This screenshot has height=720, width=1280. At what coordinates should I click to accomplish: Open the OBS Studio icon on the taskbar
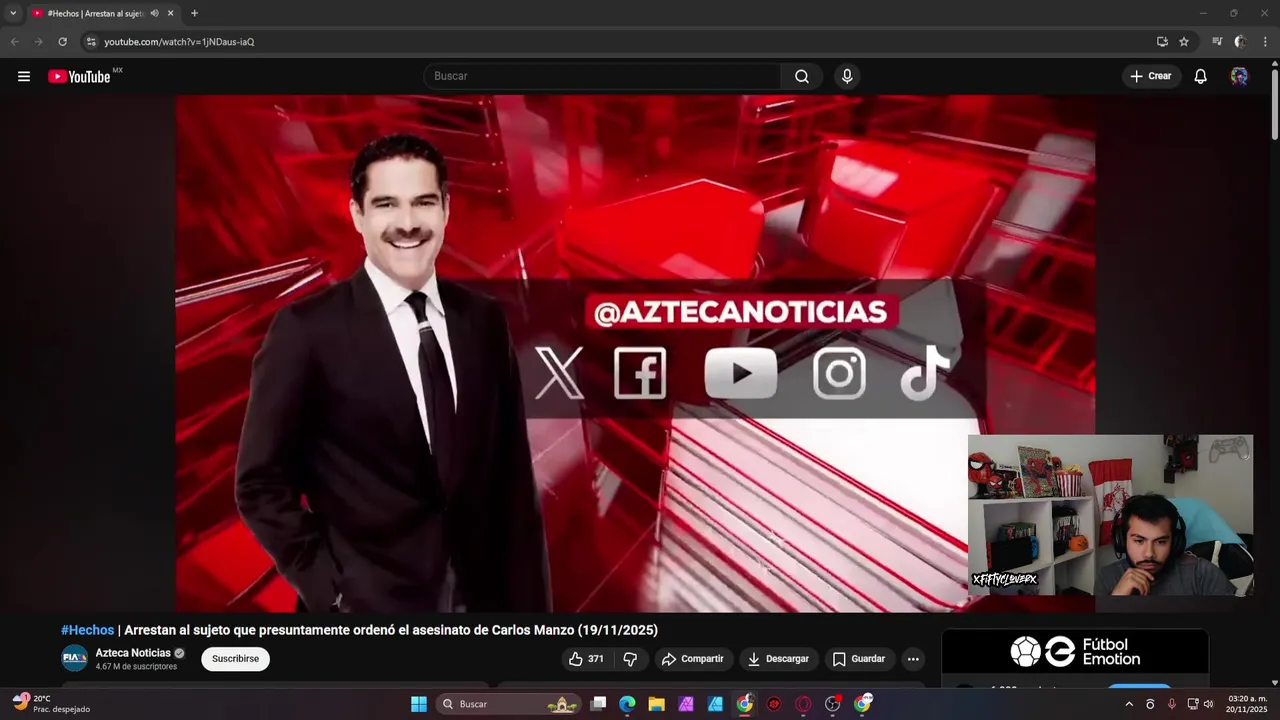click(832, 704)
